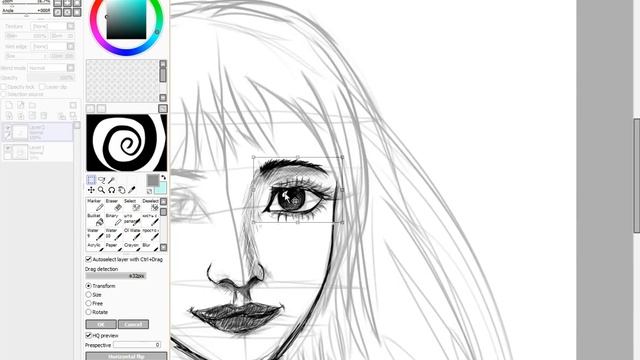Open the Wet edge dropdown

pyautogui.click(x=71, y=47)
